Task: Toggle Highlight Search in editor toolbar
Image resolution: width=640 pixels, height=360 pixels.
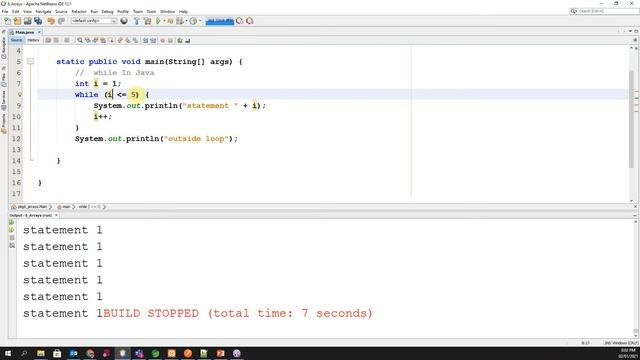Action: click(x=103, y=40)
